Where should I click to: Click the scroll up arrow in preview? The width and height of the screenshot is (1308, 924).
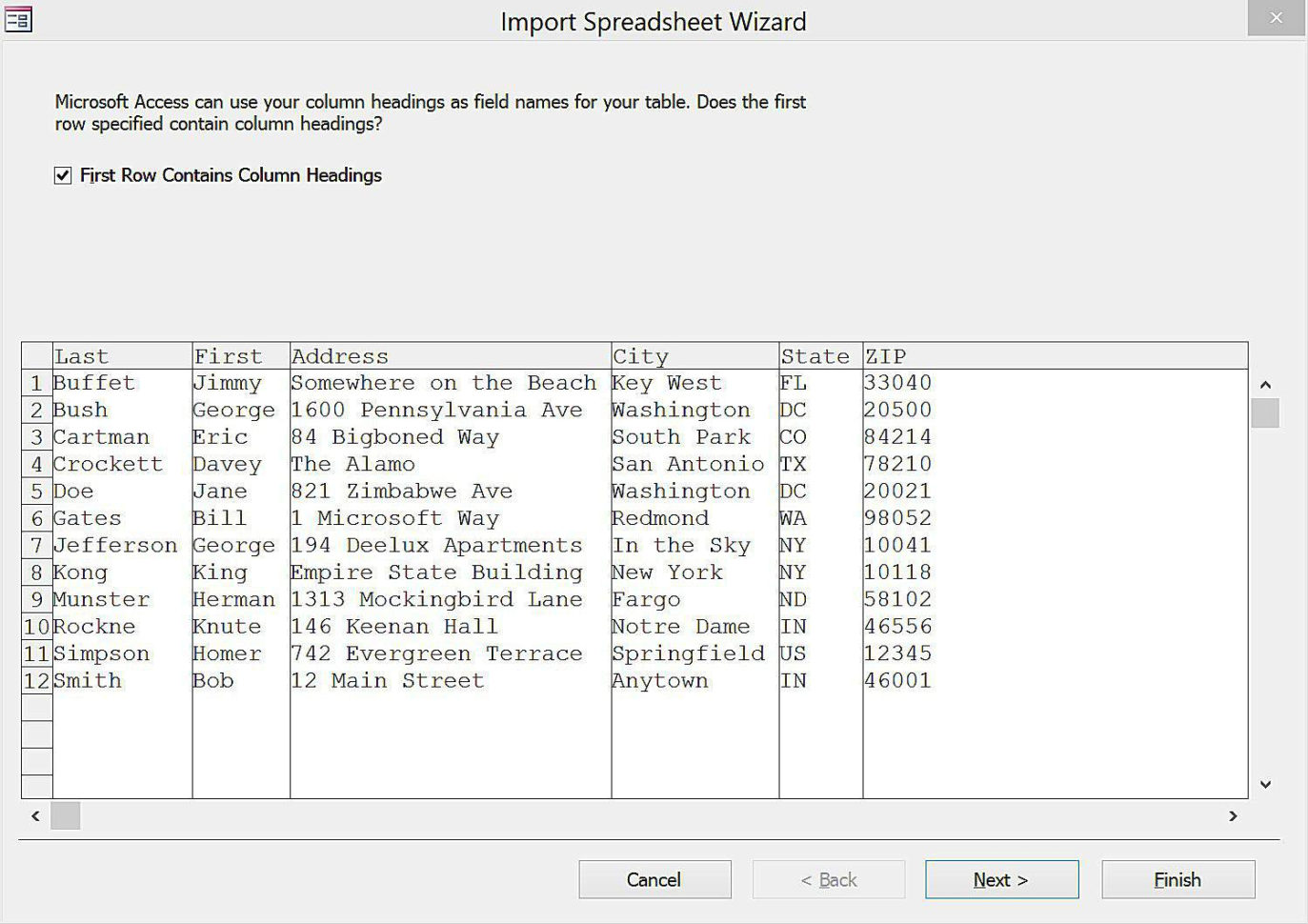(1265, 385)
